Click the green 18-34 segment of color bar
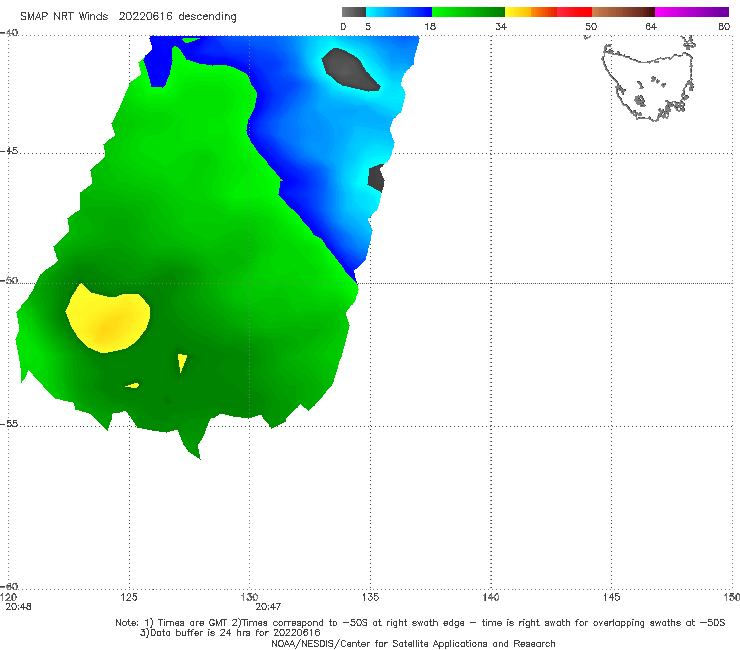Image resolution: width=740 pixels, height=650 pixels. 468,12
